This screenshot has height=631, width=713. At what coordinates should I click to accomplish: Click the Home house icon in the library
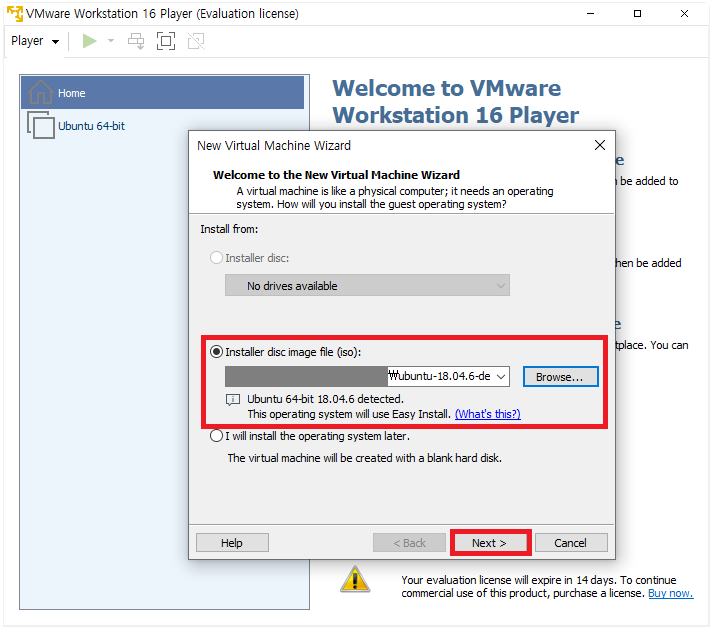(40, 92)
